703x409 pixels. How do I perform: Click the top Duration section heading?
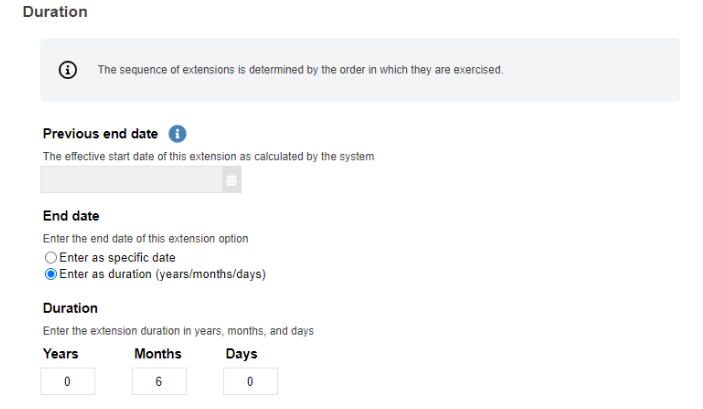(54, 12)
